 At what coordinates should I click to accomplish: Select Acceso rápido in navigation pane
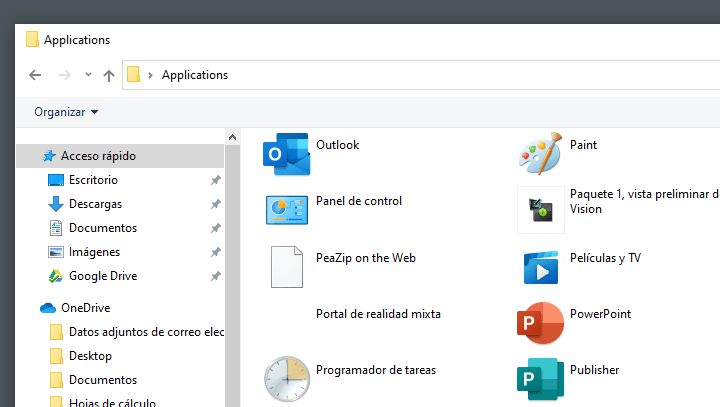click(x=120, y=156)
